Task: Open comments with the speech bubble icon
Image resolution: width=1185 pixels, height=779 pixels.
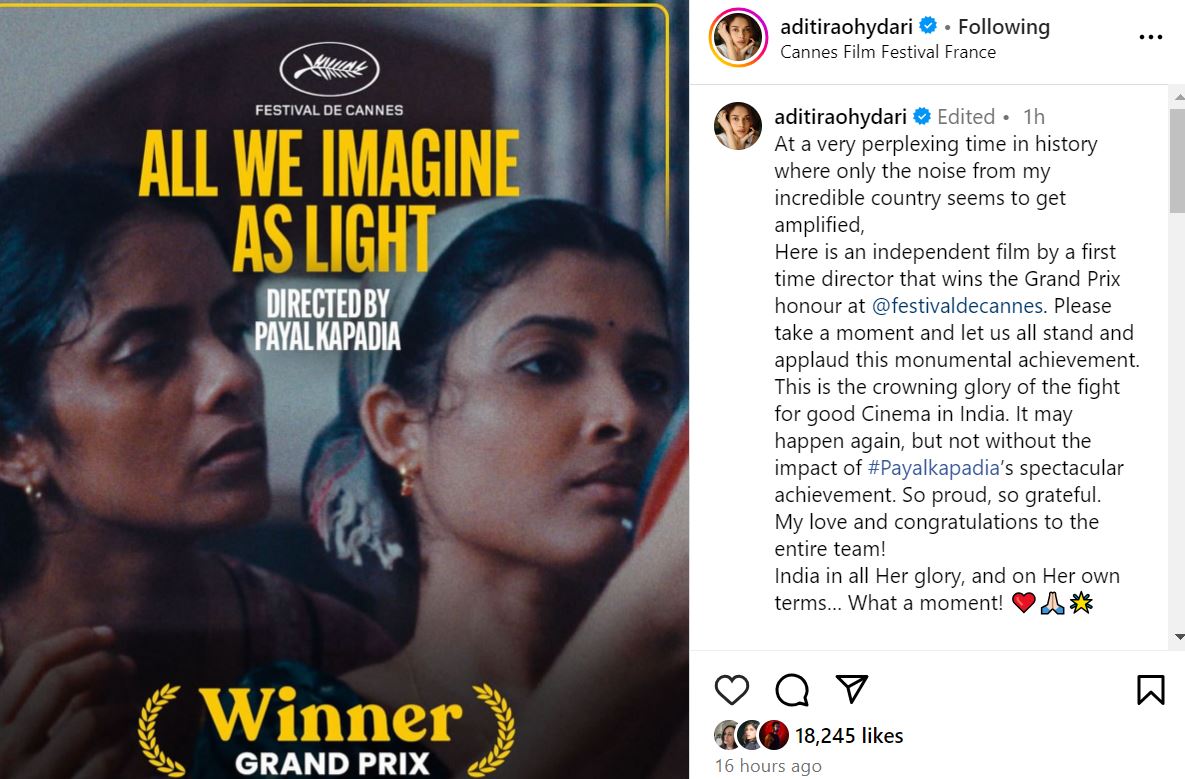Action: click(792, 689)
